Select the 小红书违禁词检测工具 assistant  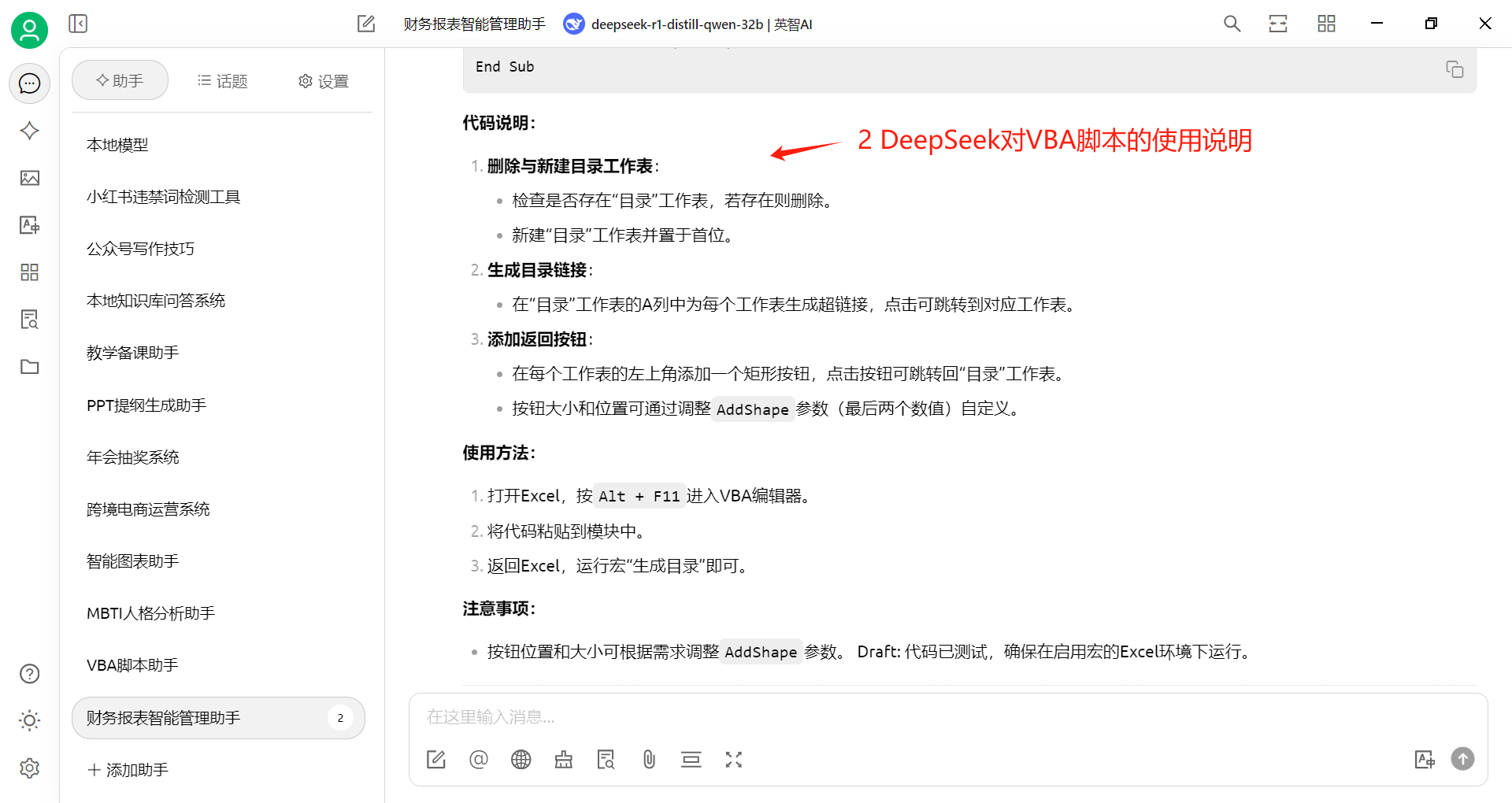coord(218,197)
